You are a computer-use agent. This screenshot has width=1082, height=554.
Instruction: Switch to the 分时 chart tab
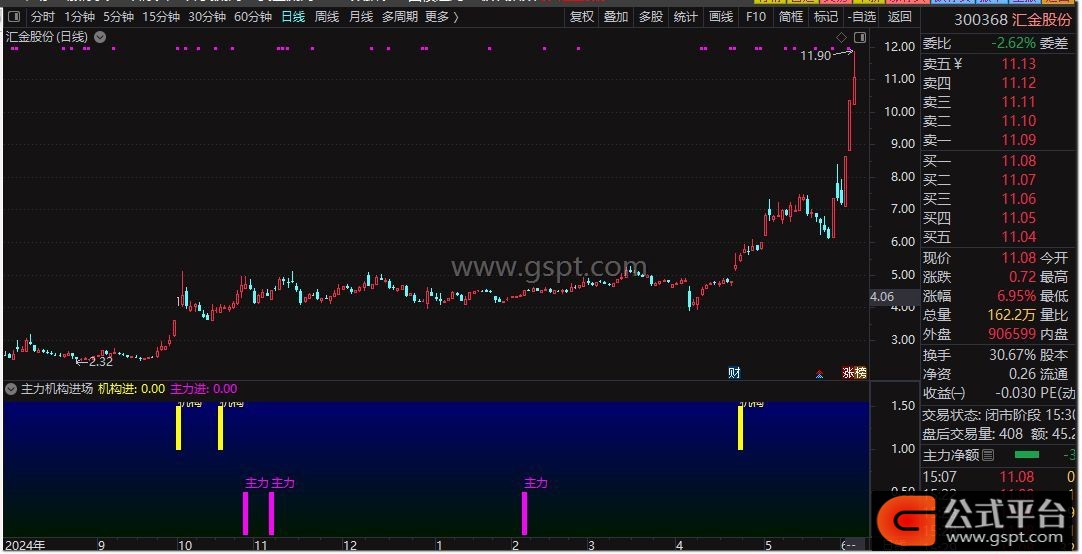(42, 17)
